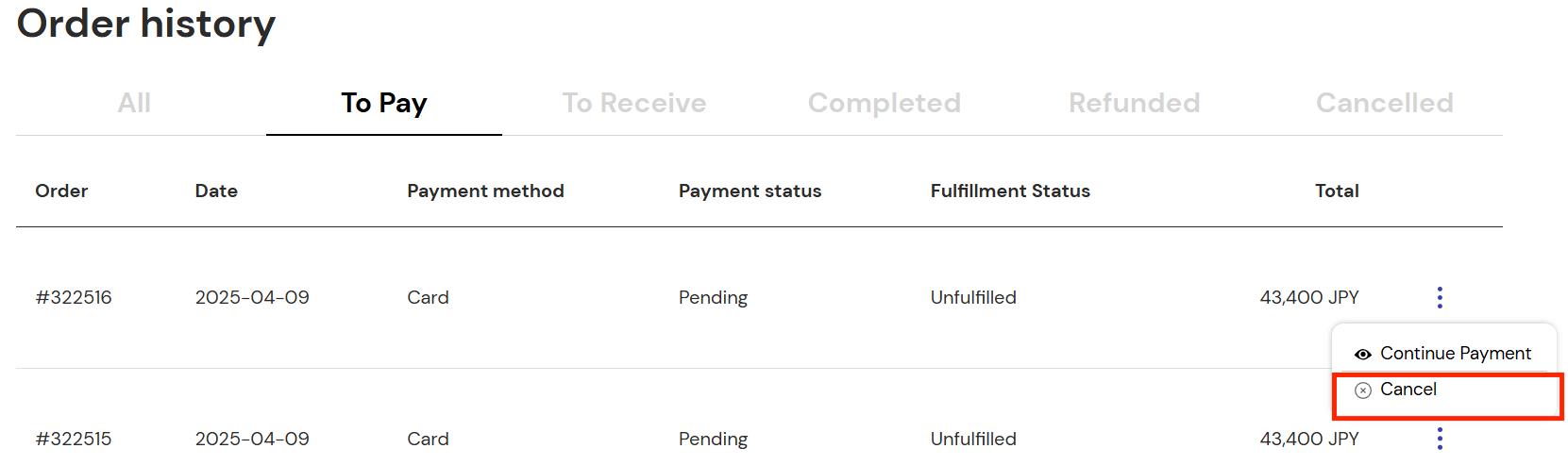Switch to the All tab
Viewport: 1568px width, 465px height.
coord(134,103)
